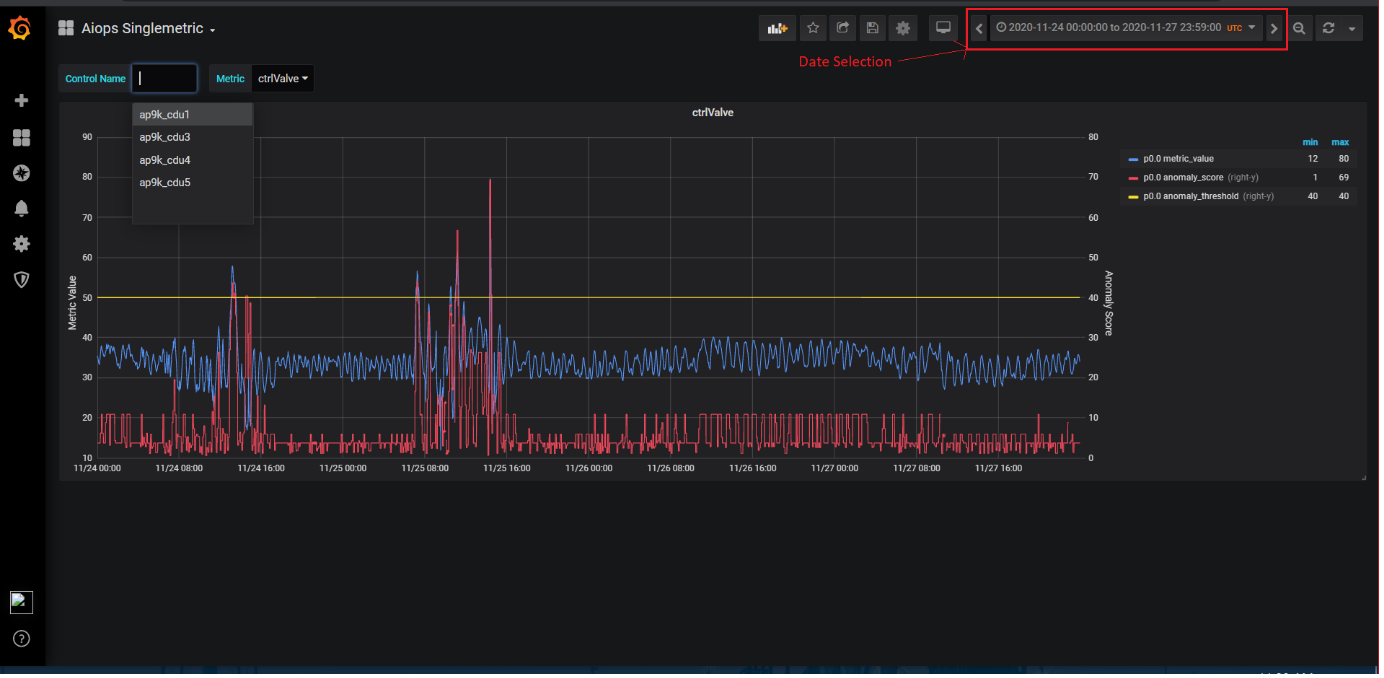This screenshot has height=678, width=1384.
Task: Open the Metric ctrlValve dropdown
Action: click(x=283, y=79)
